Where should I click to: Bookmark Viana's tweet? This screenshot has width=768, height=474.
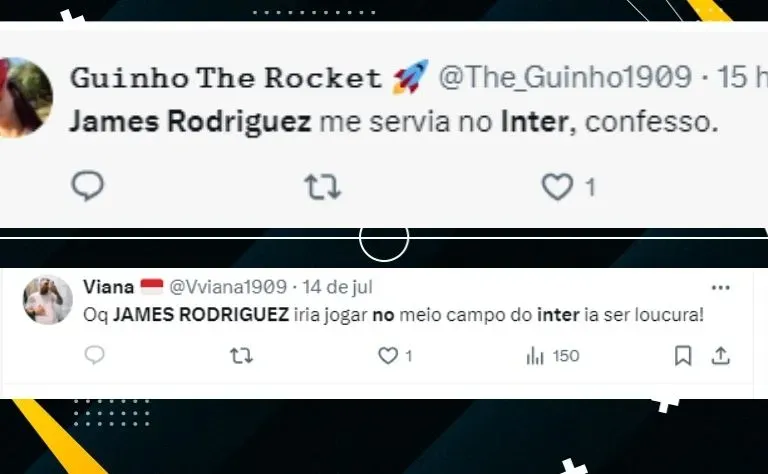(683, 356)
